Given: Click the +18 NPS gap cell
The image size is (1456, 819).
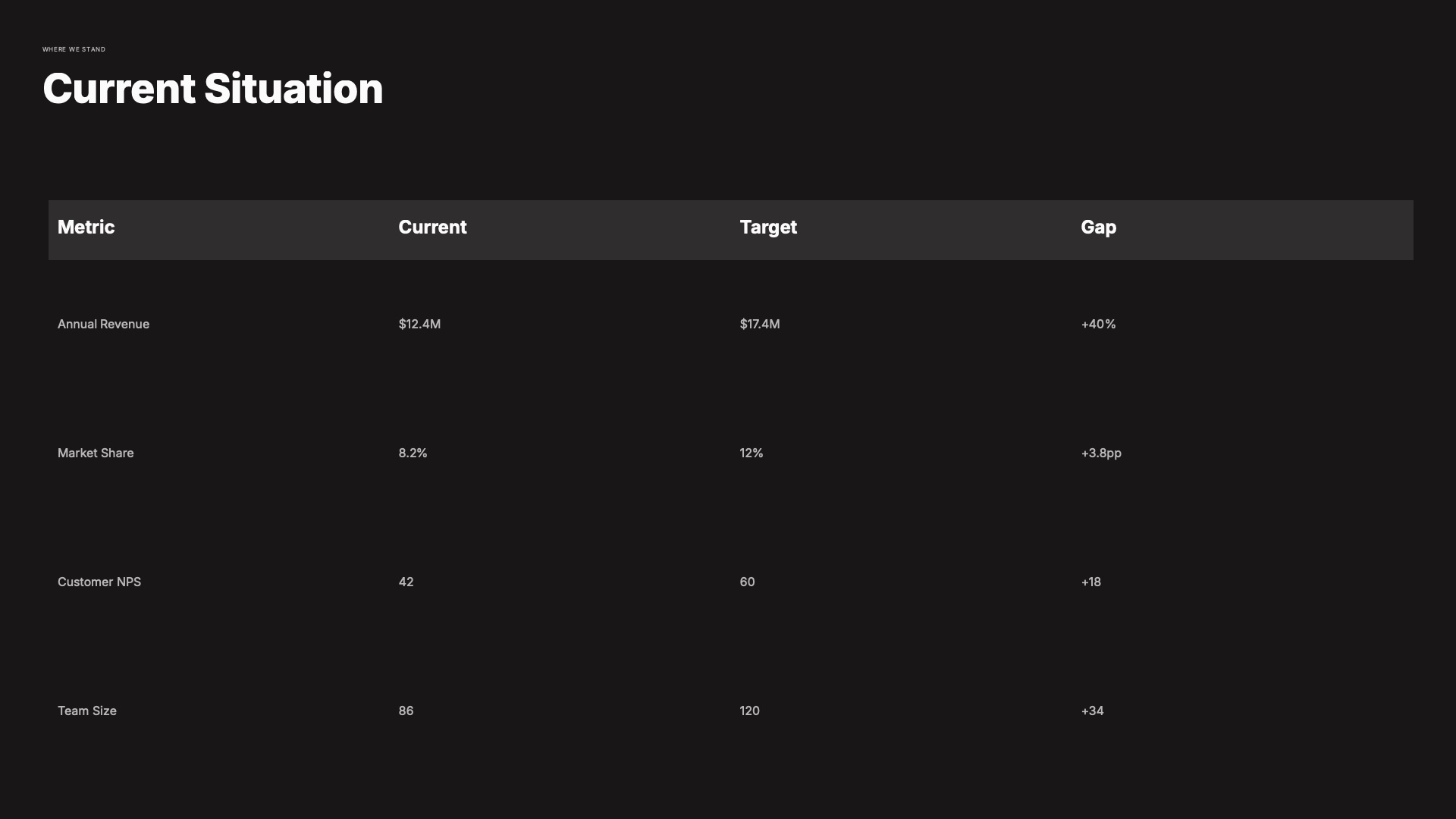Looking at the screenshot, I should 1090,582.
